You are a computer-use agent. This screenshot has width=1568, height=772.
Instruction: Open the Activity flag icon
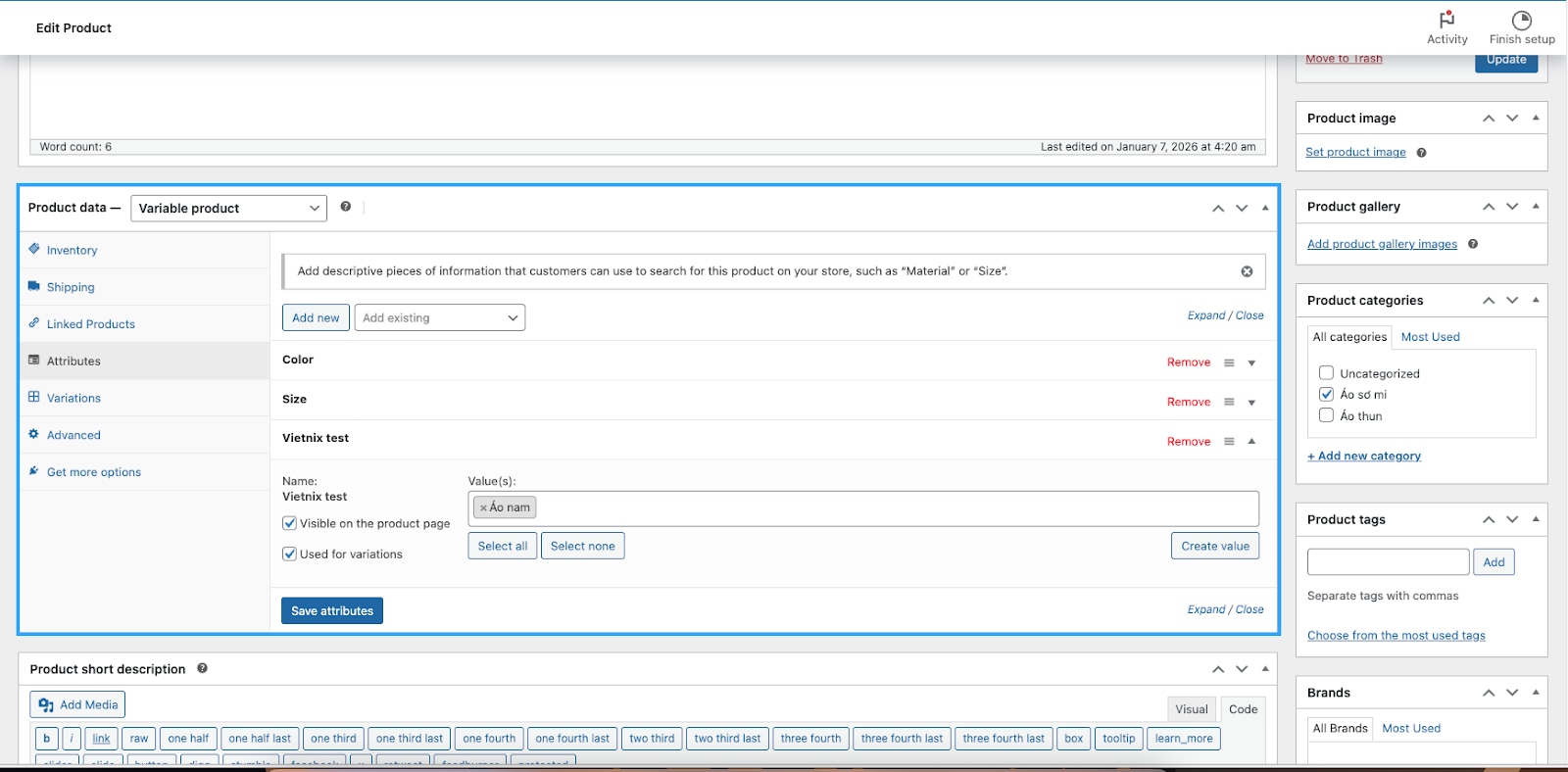pos(1446,21)
